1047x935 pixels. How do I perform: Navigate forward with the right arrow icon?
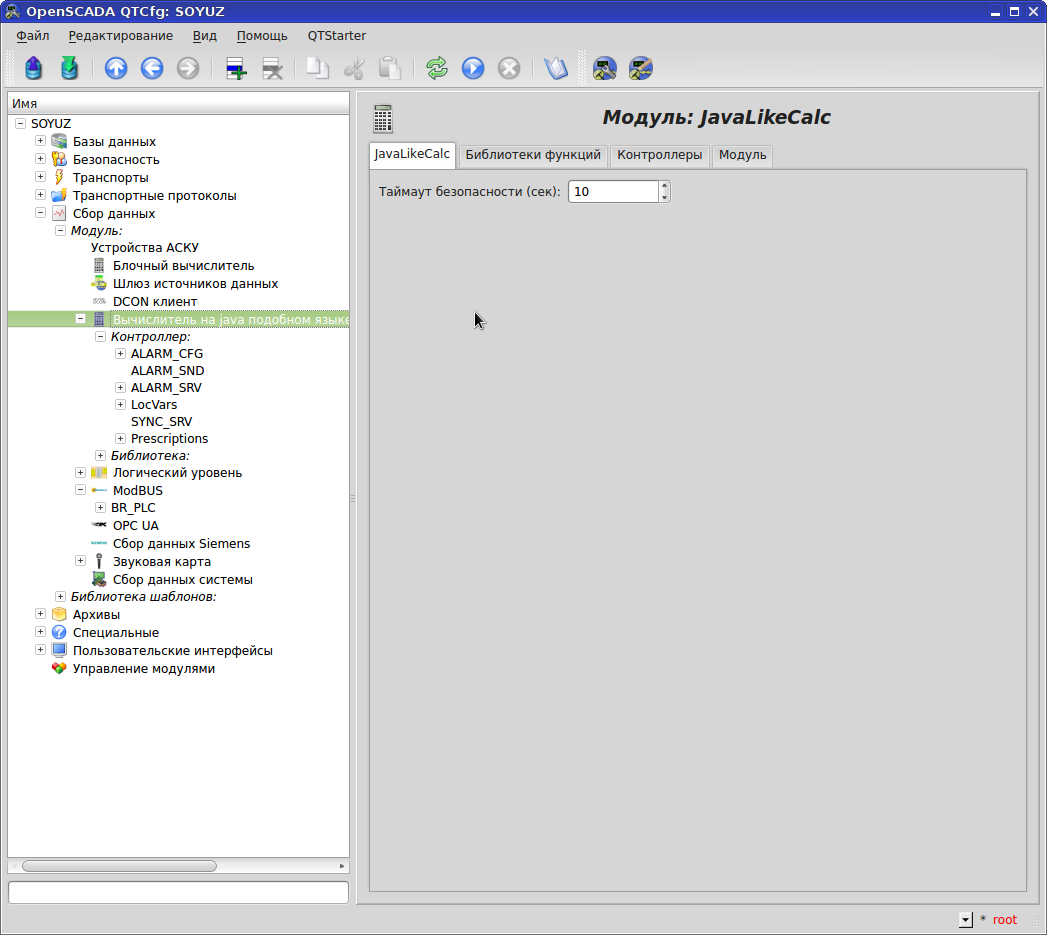[x=188, y=68]
